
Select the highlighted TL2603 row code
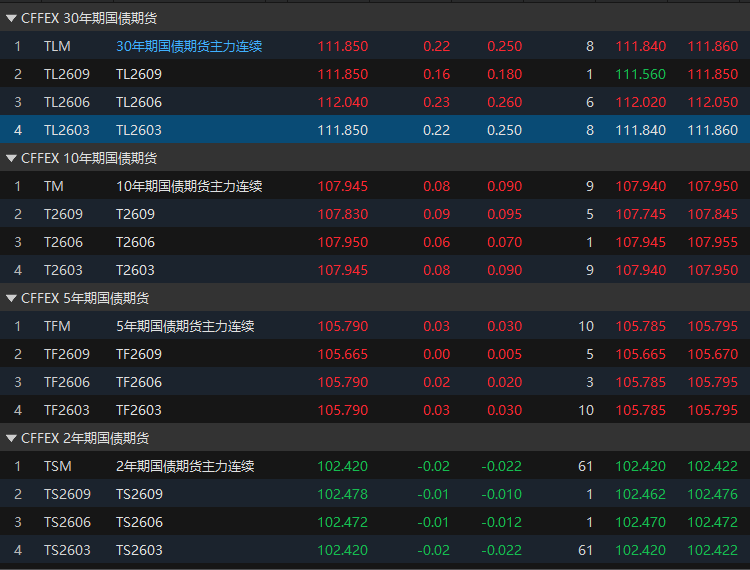pyautogui.click(x=66, y=130)
